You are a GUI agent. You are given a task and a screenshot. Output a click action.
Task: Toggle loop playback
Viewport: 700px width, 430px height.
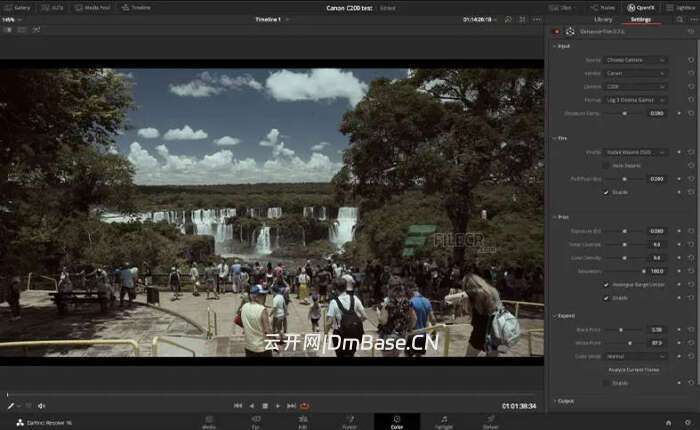305,406
